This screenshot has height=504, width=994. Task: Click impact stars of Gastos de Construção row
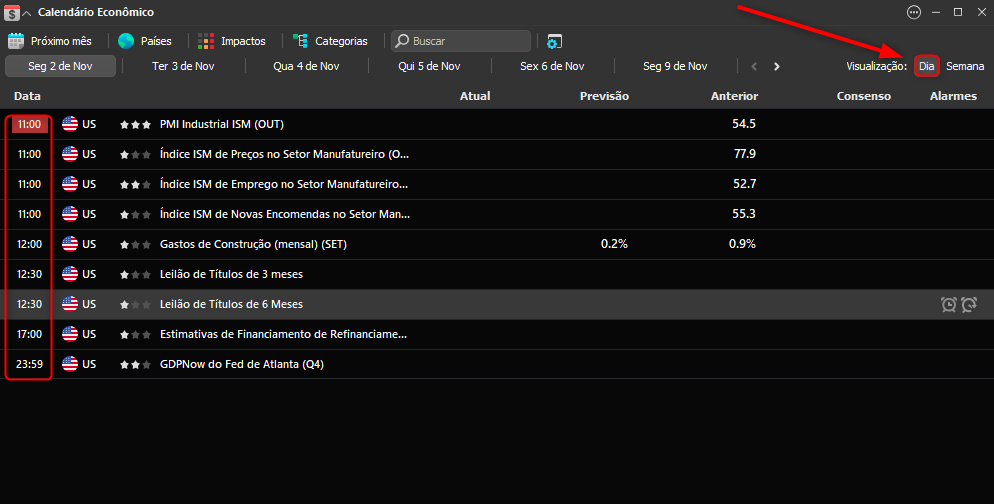(x=135, y=244)
